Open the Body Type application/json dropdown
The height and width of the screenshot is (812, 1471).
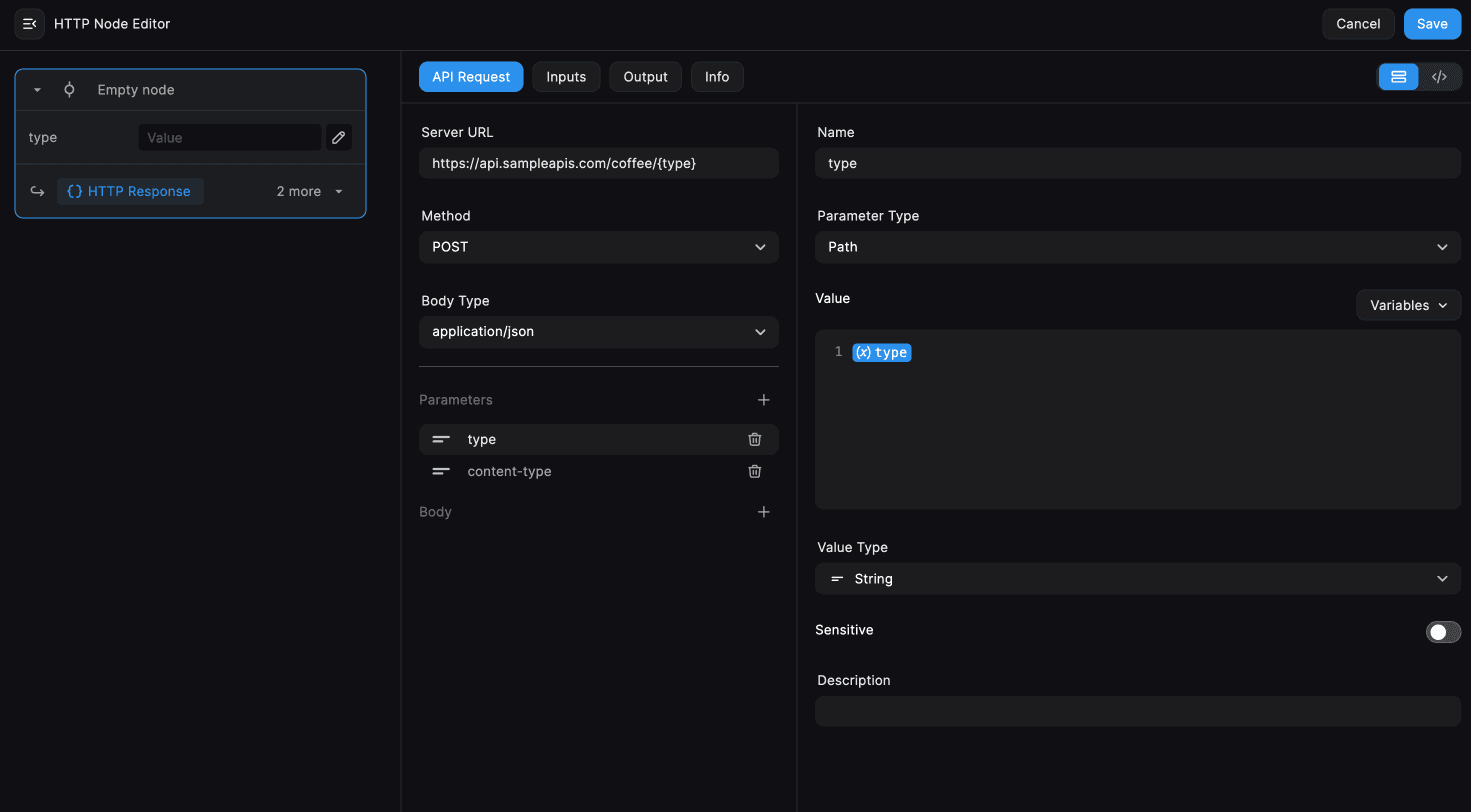tap(599, 332)
